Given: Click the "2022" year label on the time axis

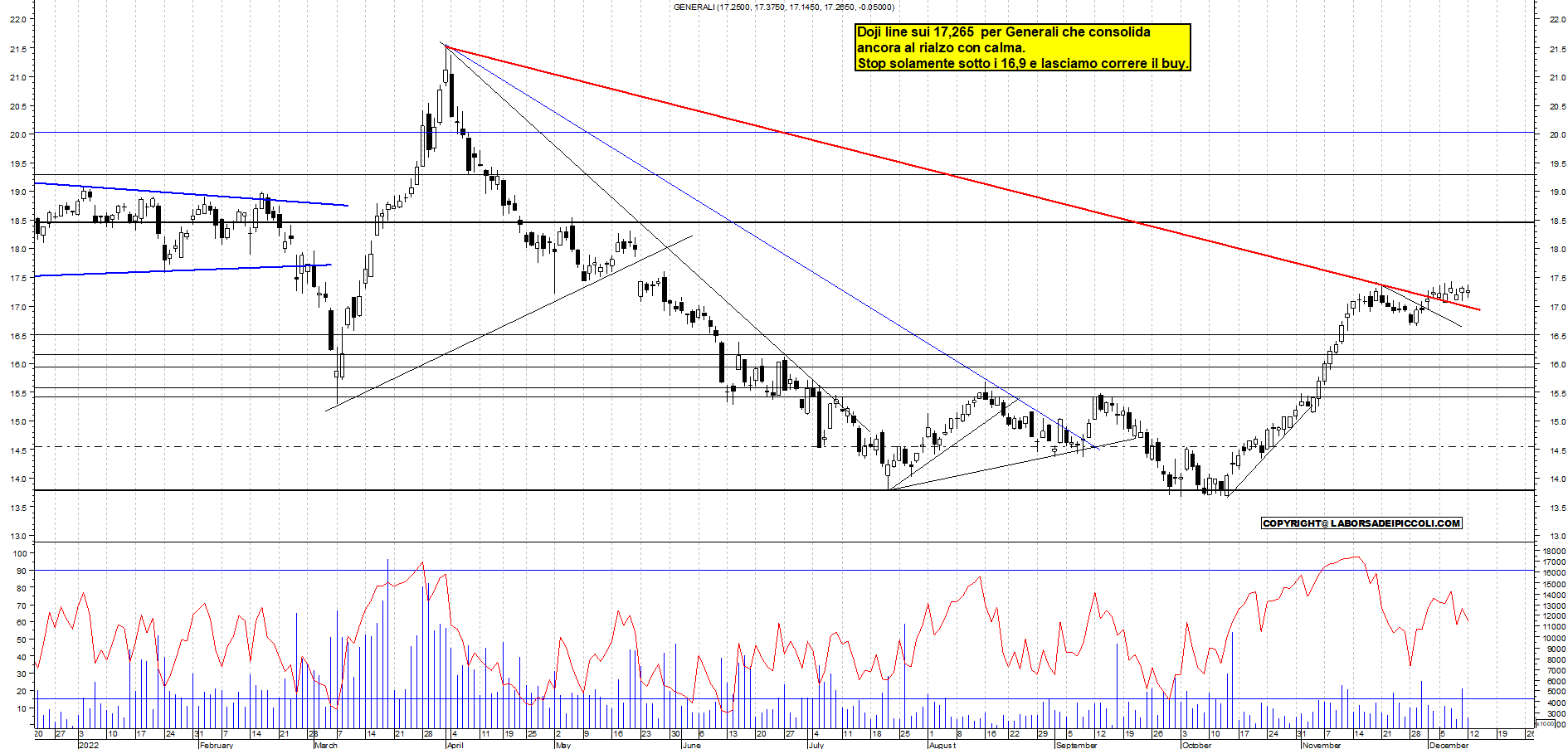Looking at the screenshot, I should 89,745.
